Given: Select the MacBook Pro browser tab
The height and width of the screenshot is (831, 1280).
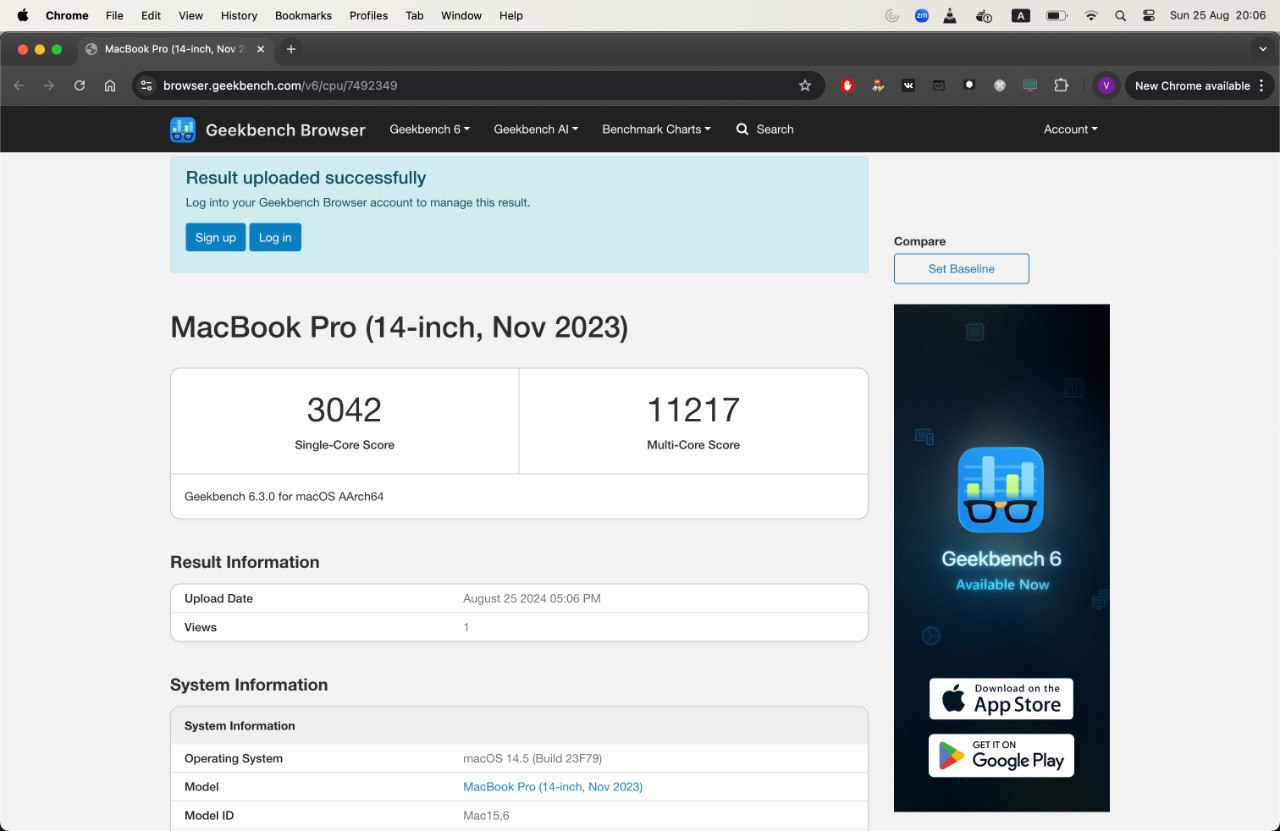Looking at the screenshot, I should [170, 48].
